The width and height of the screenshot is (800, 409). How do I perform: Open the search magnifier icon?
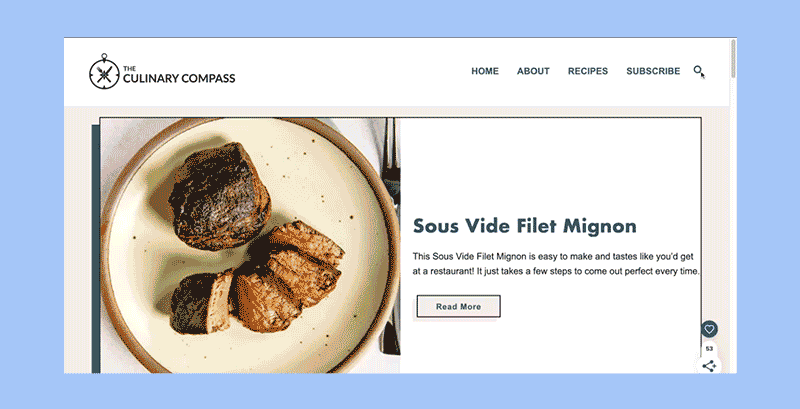pos(698,70)
